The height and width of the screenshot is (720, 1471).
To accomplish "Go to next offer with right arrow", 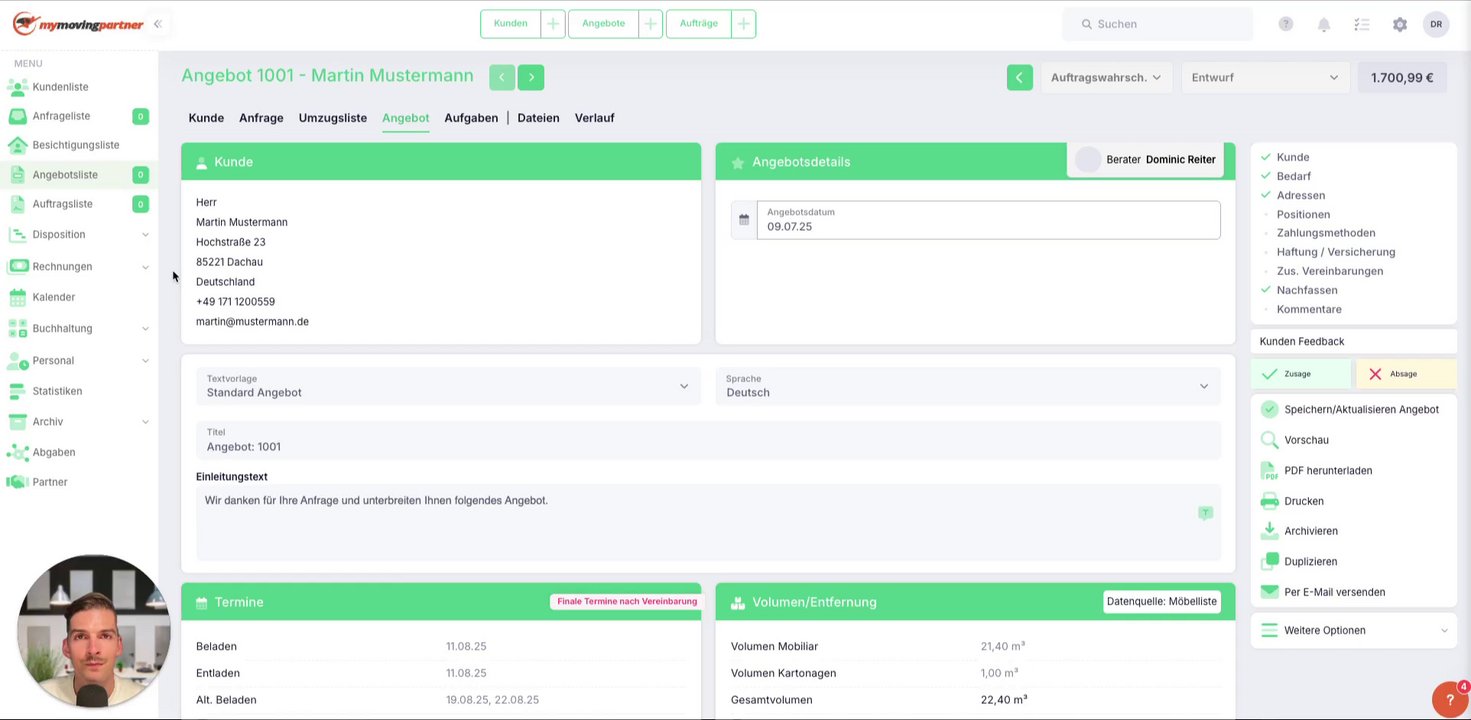I will 531,77.
